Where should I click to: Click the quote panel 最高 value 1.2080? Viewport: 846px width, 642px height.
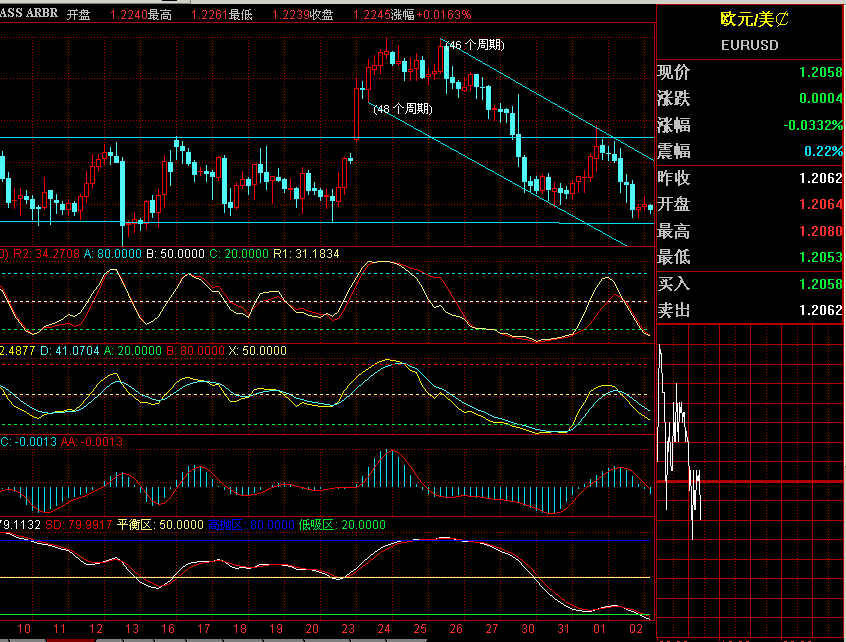tap(820, 231)
